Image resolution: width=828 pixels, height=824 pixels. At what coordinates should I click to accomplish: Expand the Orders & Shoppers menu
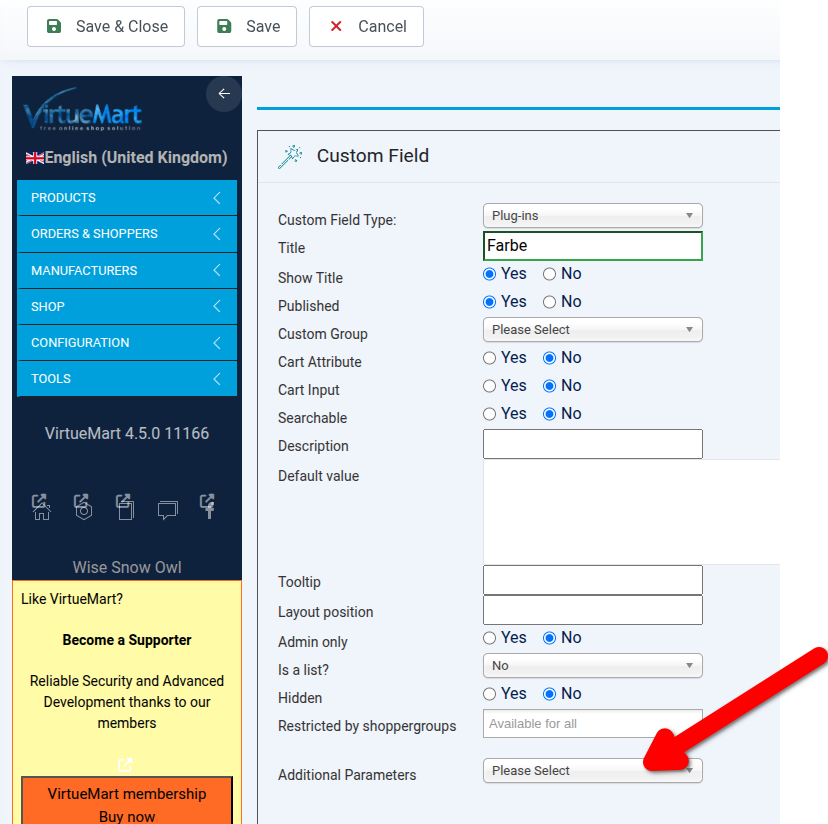(x=127, y=234)
